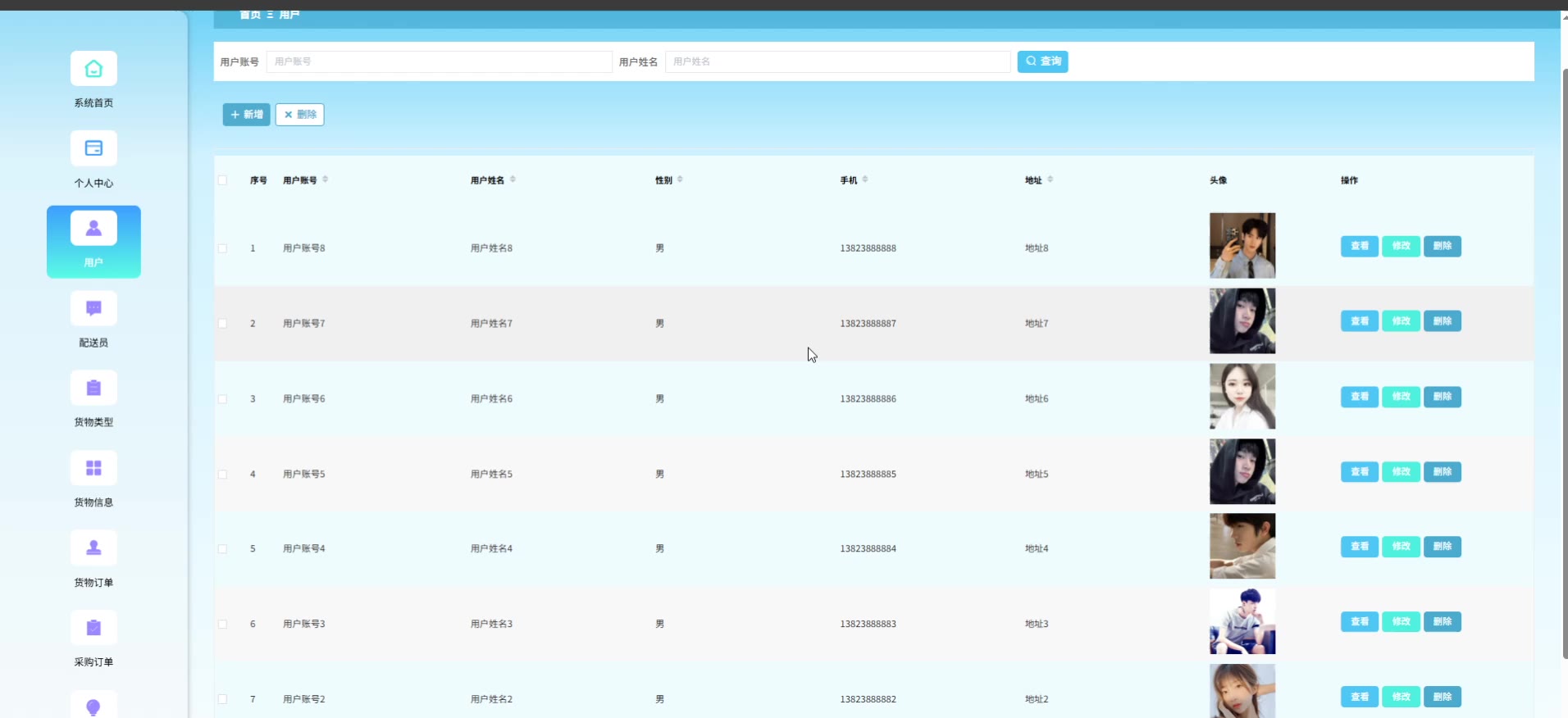The width and height of the screenshot is (1568, 718).
Task: Click the 用户账号6 avatar photo
Action: 1242,397
